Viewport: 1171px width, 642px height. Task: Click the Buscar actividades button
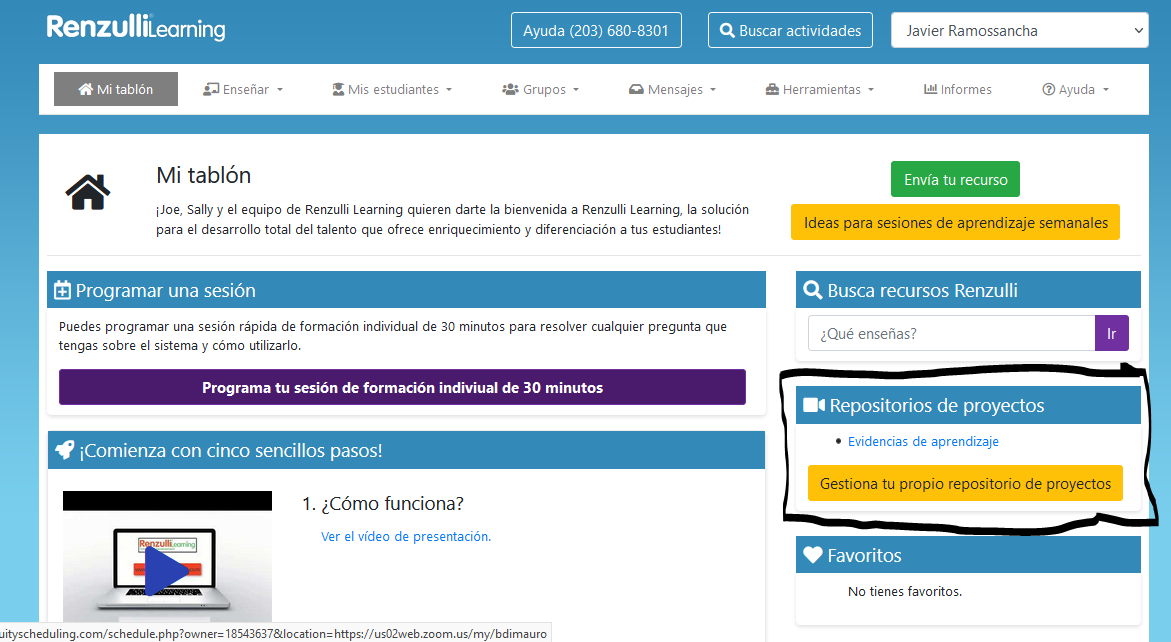(x=790, y=31)
